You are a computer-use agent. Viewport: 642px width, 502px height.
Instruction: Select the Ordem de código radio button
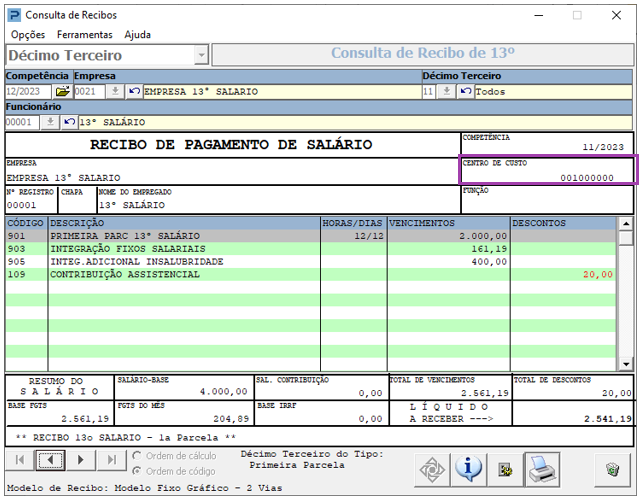click(x=137, y=471)
